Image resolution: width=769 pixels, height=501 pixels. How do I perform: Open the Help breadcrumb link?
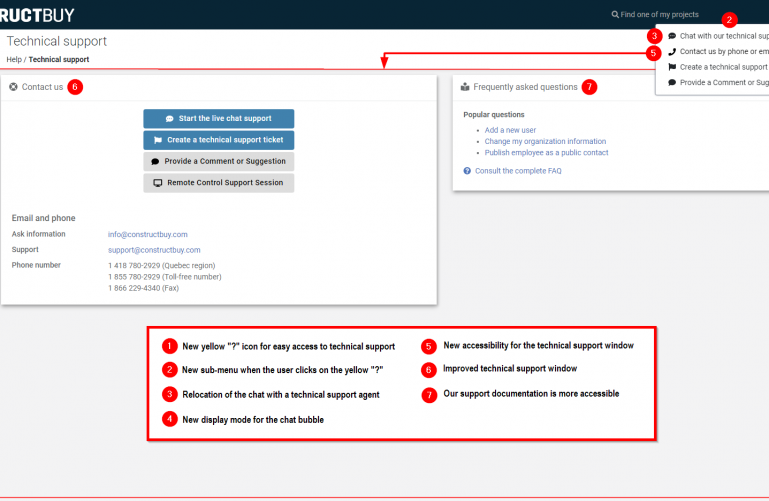coord(14,59)
